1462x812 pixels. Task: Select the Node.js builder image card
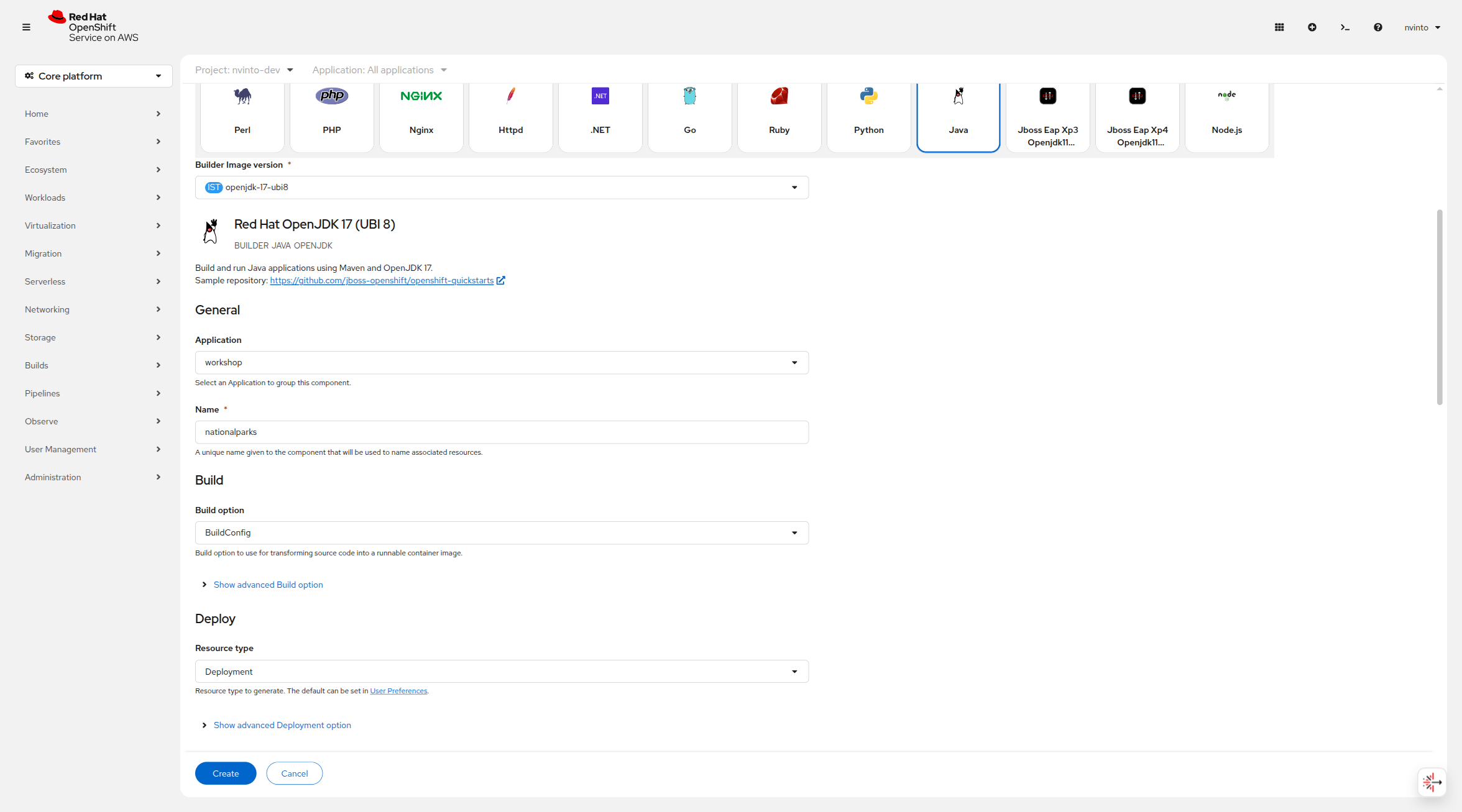click(1227, 117)
